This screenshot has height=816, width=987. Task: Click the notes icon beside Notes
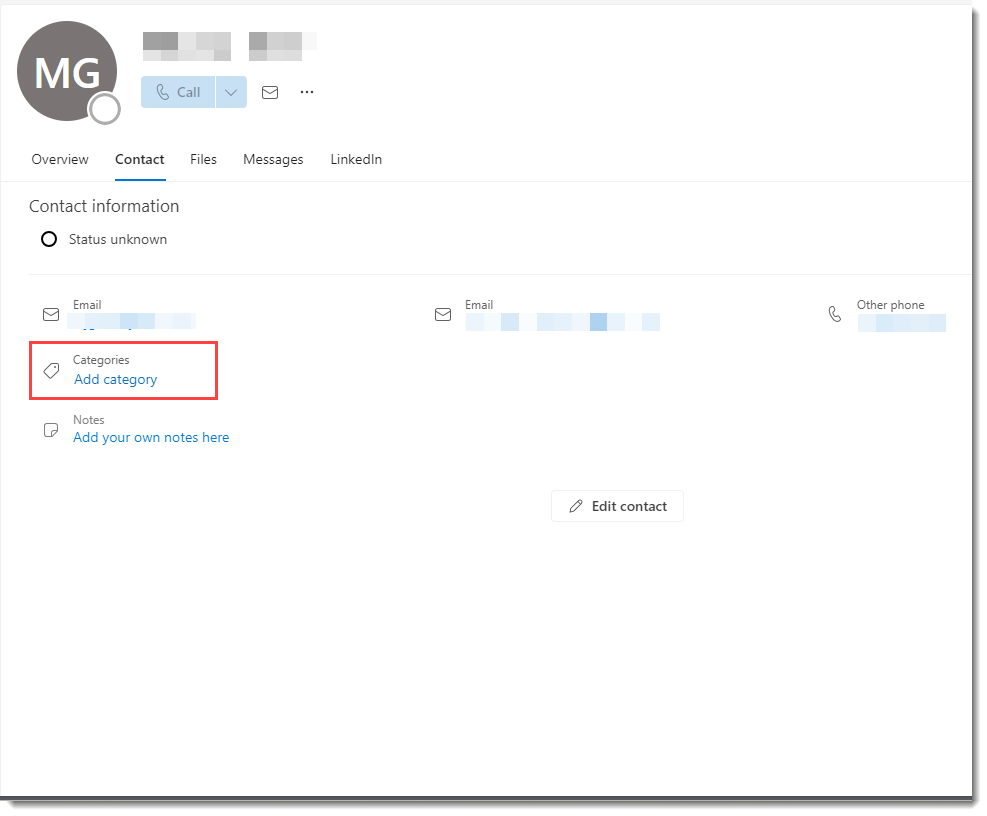(51, 430)
